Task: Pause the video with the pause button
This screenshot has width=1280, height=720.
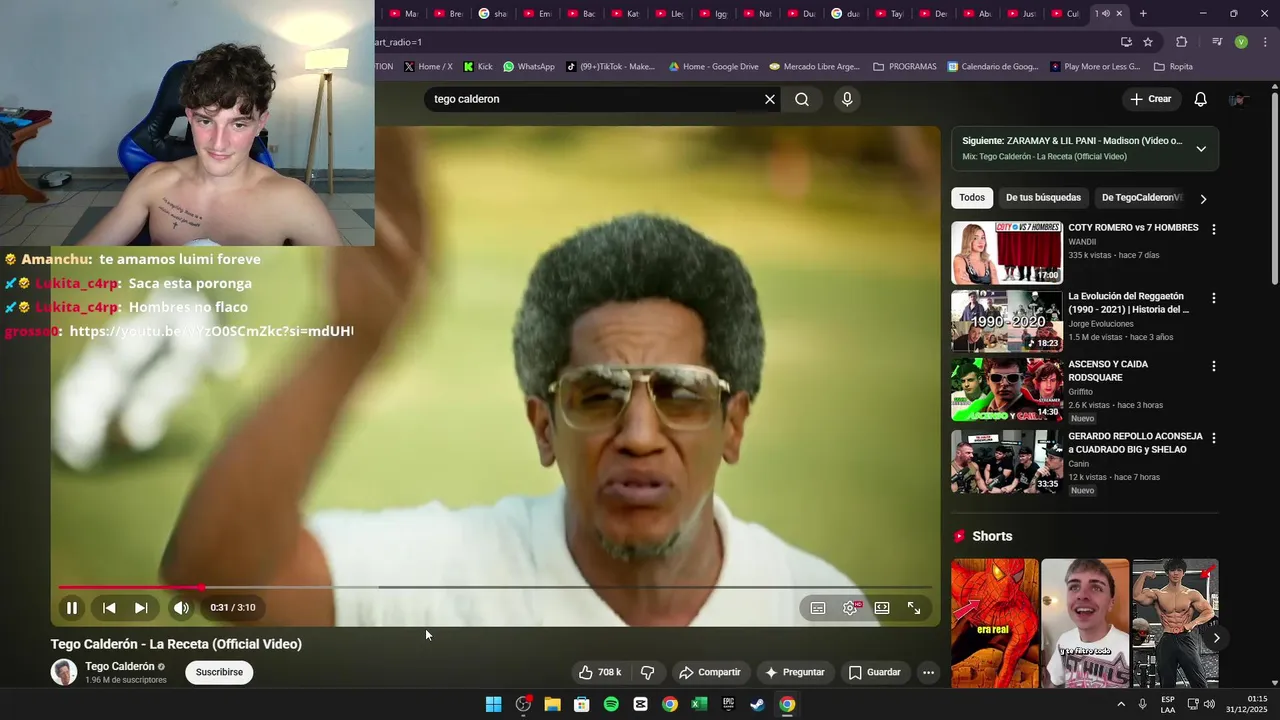Action: point(72,607)
